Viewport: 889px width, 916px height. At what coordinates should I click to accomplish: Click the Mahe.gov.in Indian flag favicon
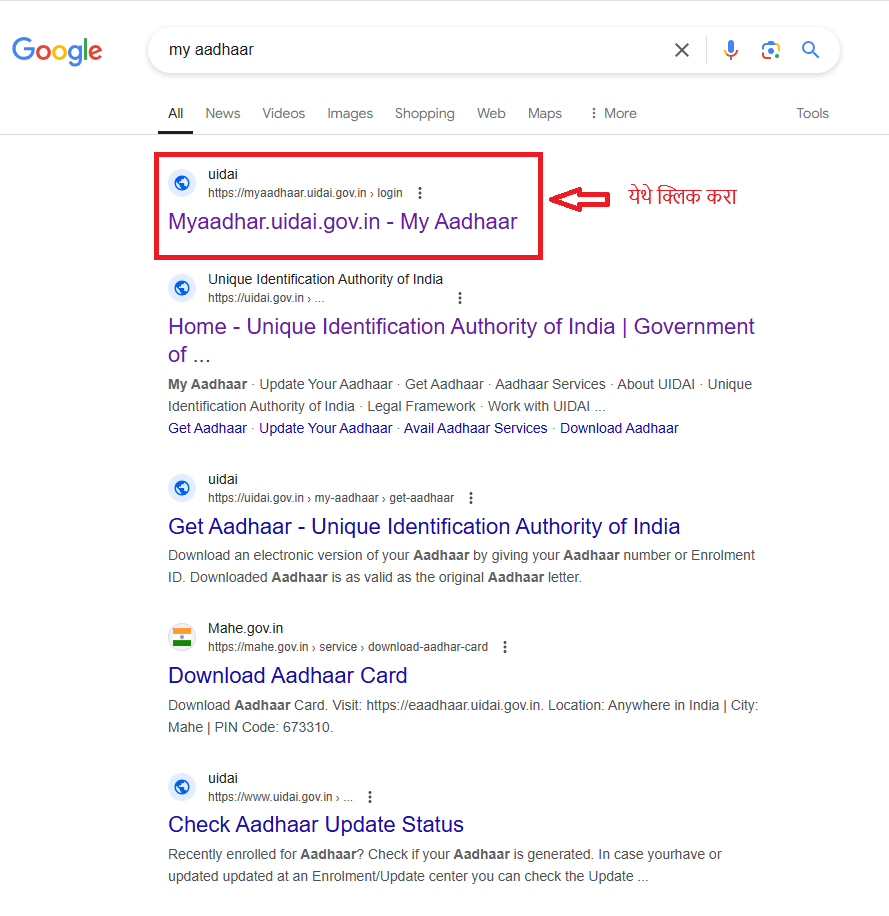pos(182,637)
